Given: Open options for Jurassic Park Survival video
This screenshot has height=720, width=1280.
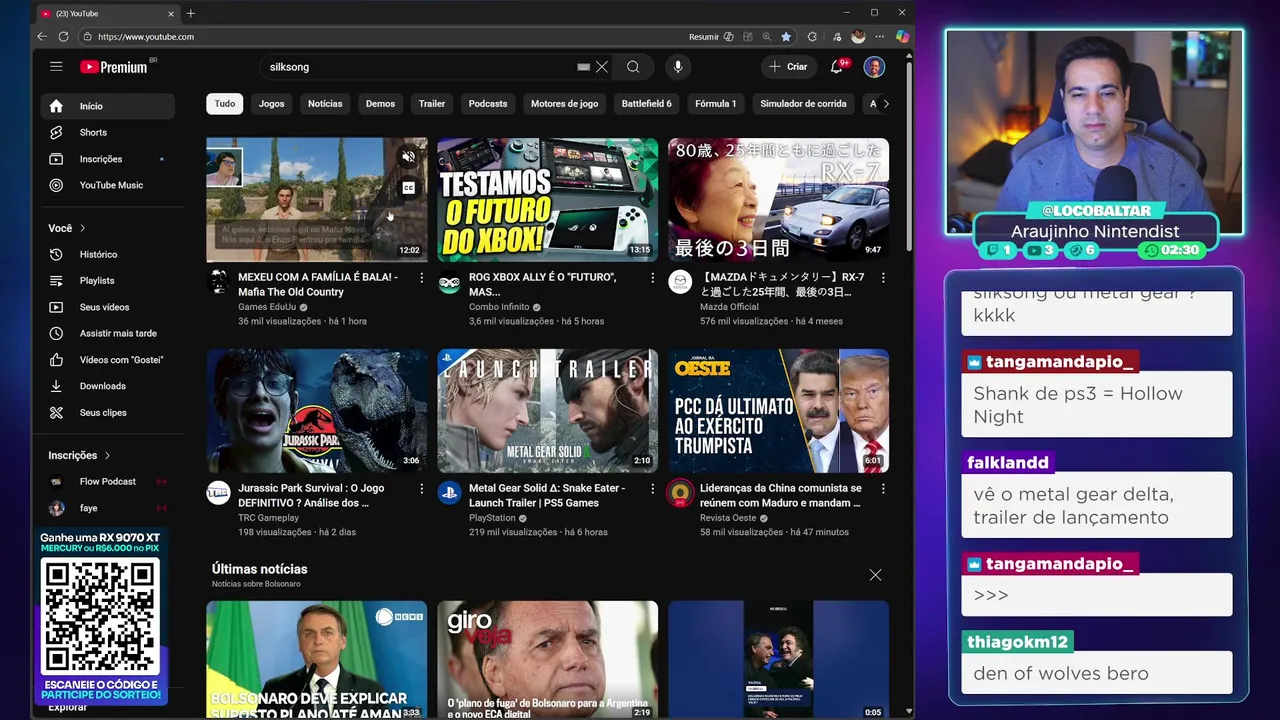Looking at the screenshot, I should point(422,489).
